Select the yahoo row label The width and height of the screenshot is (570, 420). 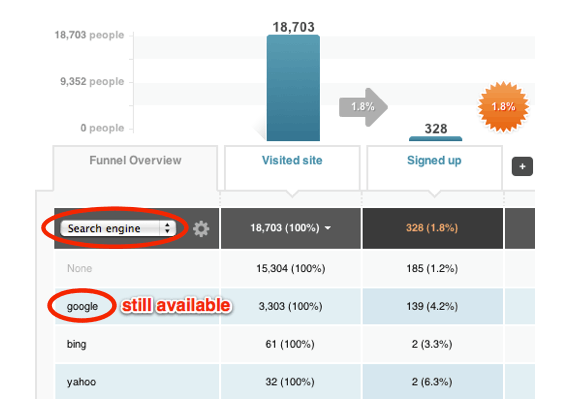click(81, 382)
